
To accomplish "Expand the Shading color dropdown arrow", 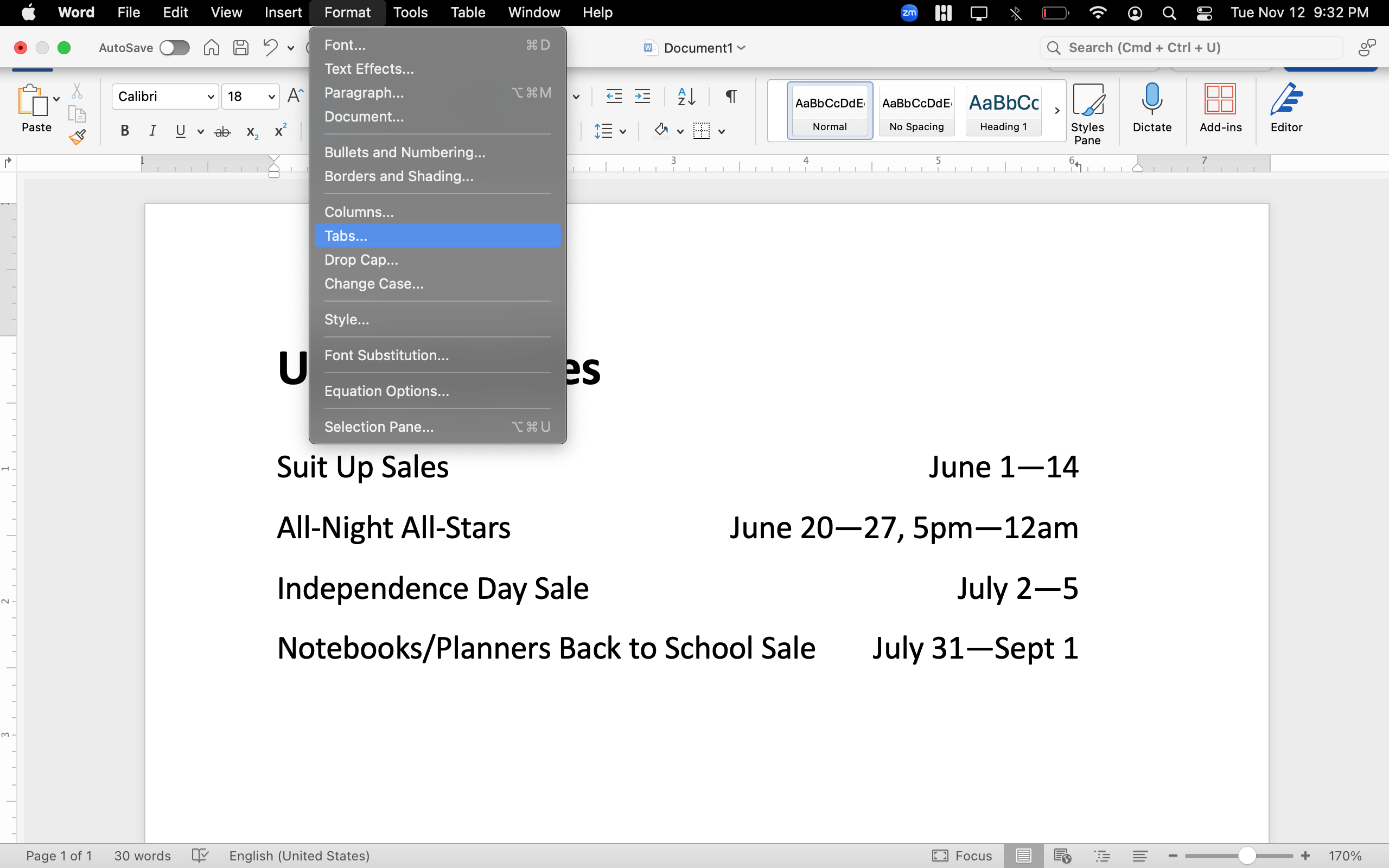I will coord(680,131).
